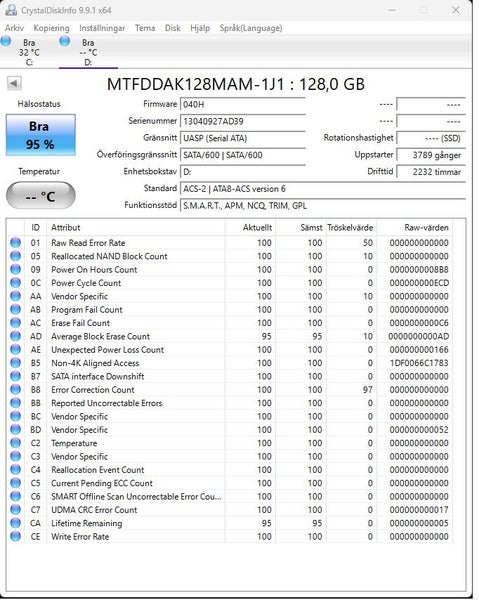Open the Kopiering menu

[x=51, y=28]
